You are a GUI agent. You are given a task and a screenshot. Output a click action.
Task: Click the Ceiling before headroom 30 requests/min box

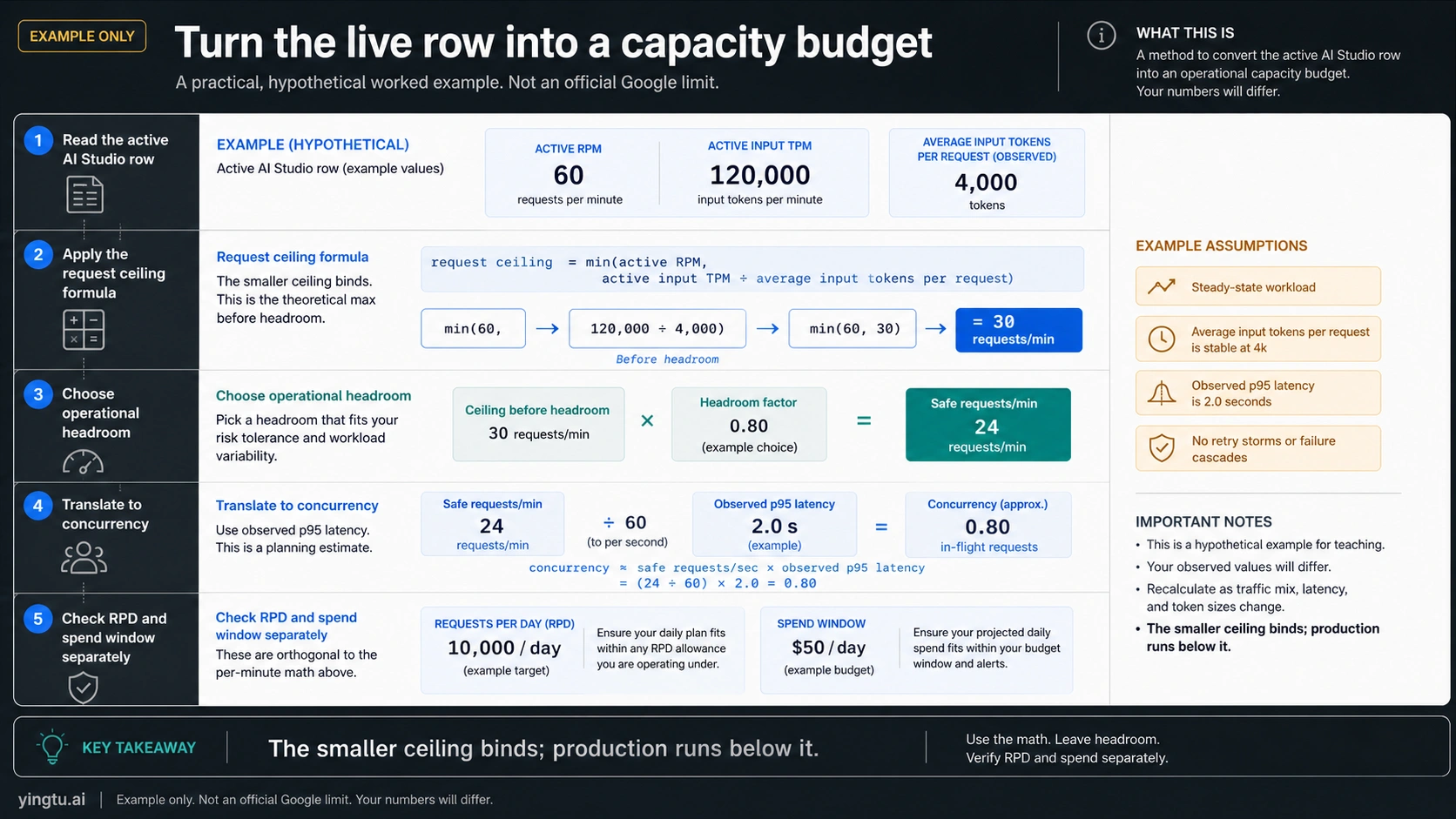tap(538, 424)
